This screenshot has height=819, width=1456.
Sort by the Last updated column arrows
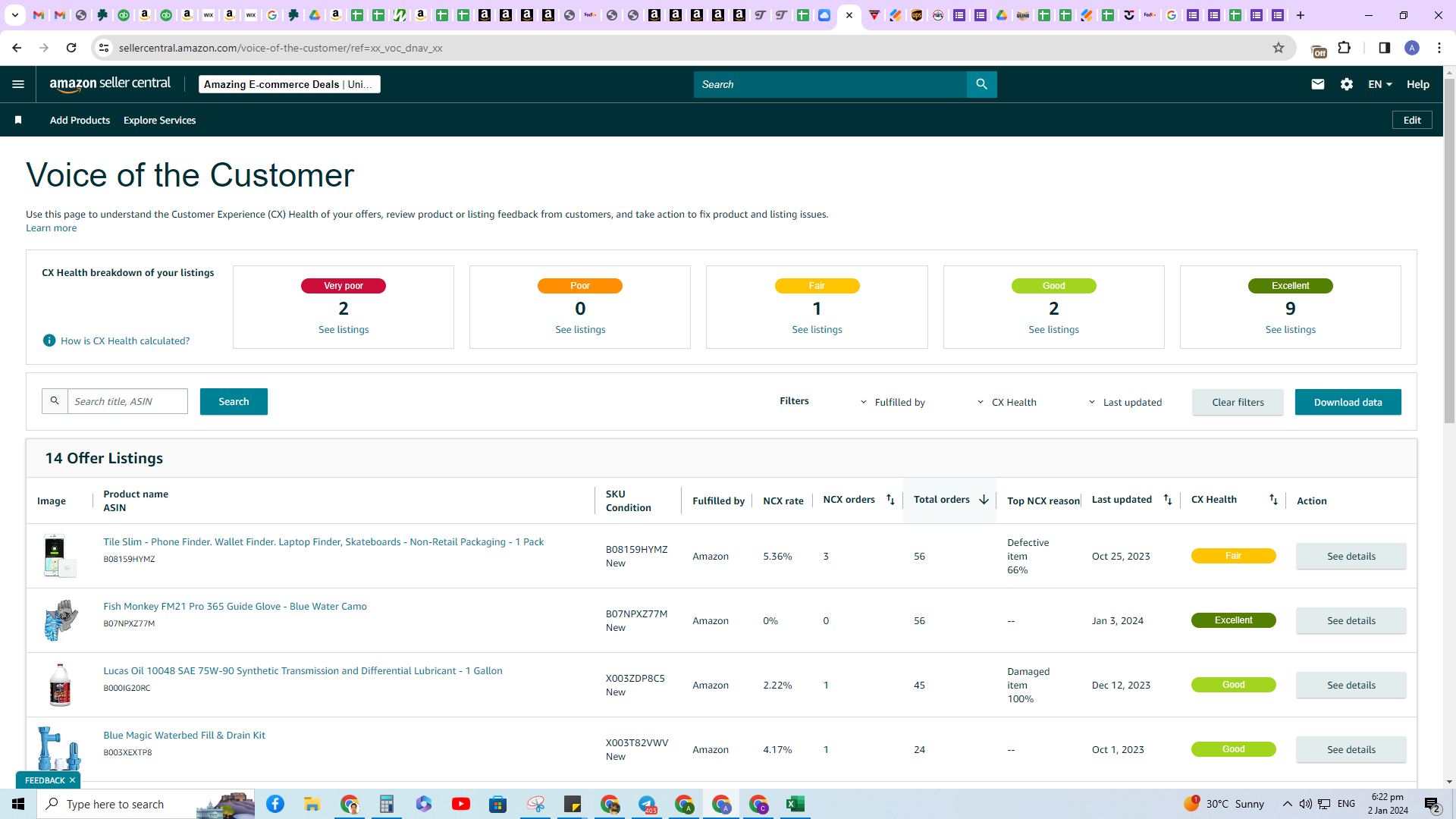(1168, 500)
